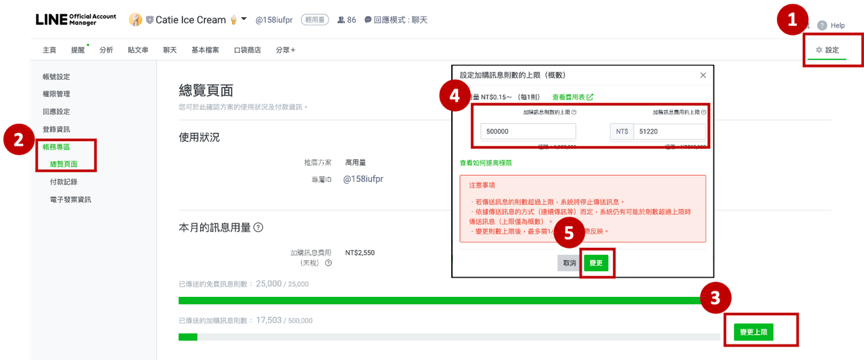Open the 分析 tab
864x360 pixels.
click(106, 50)
